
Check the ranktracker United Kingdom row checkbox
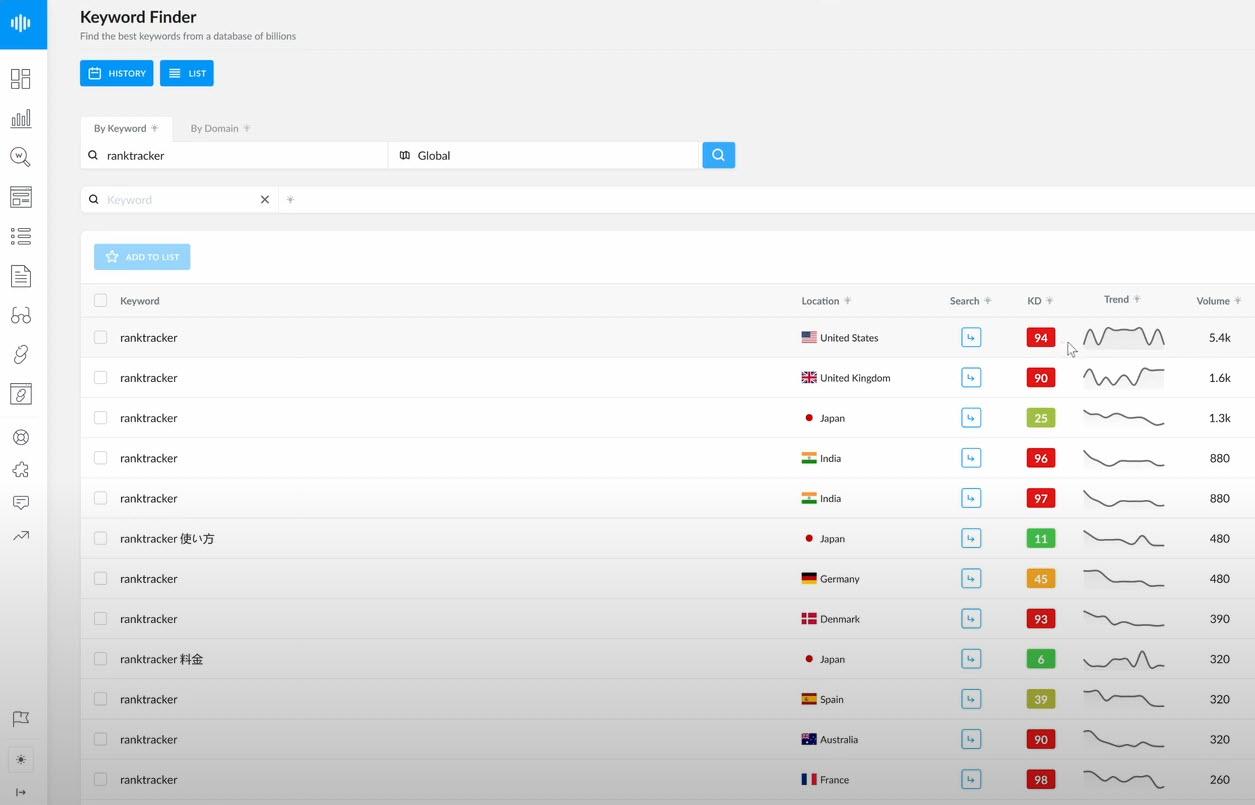[x=100, y=378]
